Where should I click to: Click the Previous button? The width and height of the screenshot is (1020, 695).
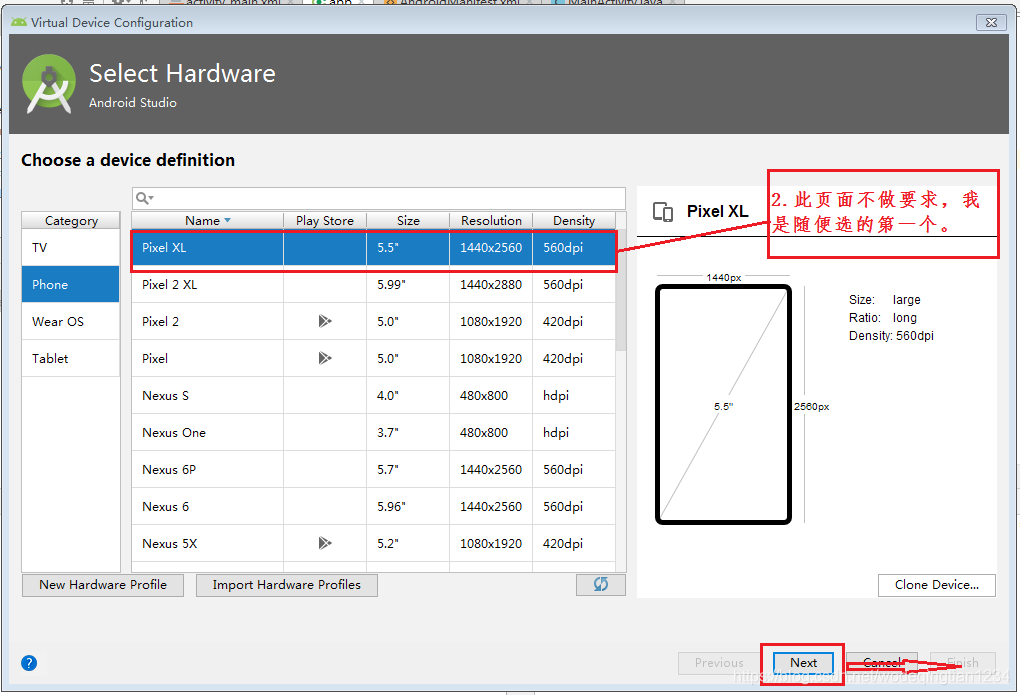[719, 662]
